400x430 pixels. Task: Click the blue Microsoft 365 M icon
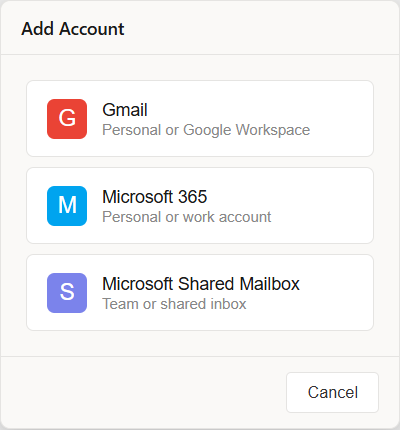click(67, 206)
